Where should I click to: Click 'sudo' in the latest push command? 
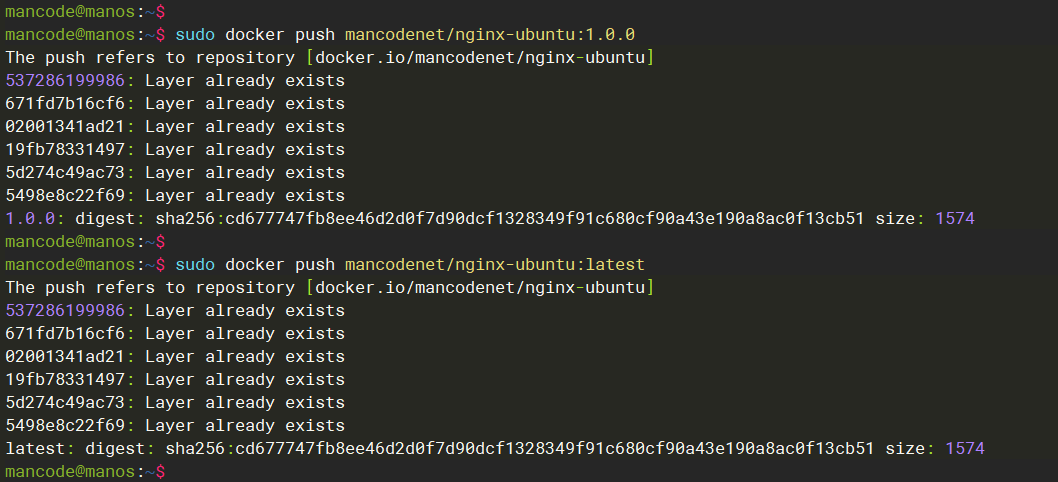coord(195,264)
